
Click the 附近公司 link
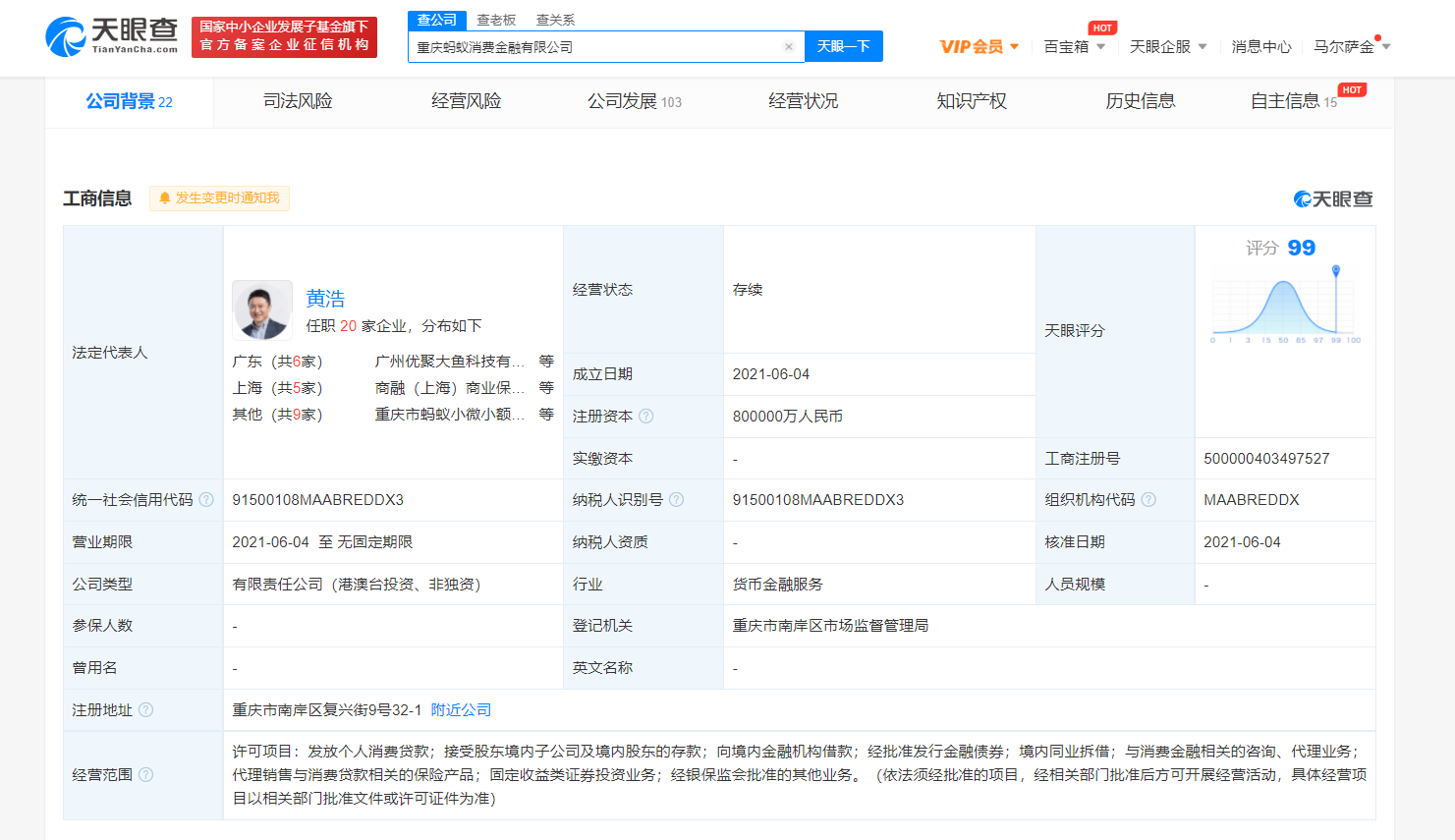(x=461, y=710)
